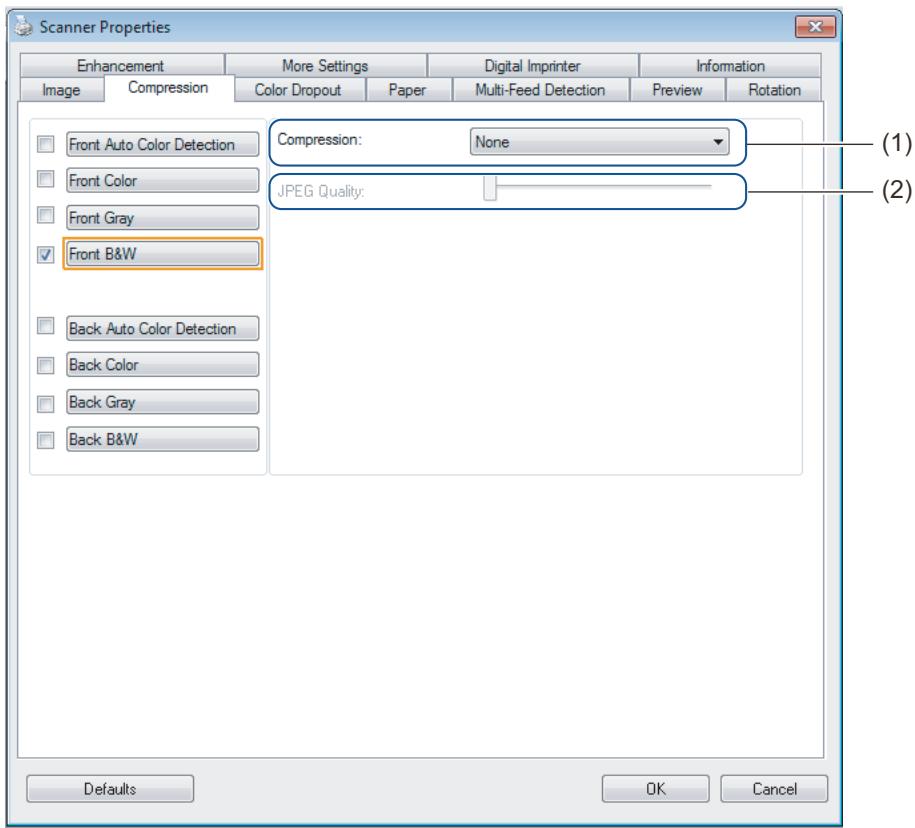
Task: Click the Front Color button
Action: (x=162, y=180)
